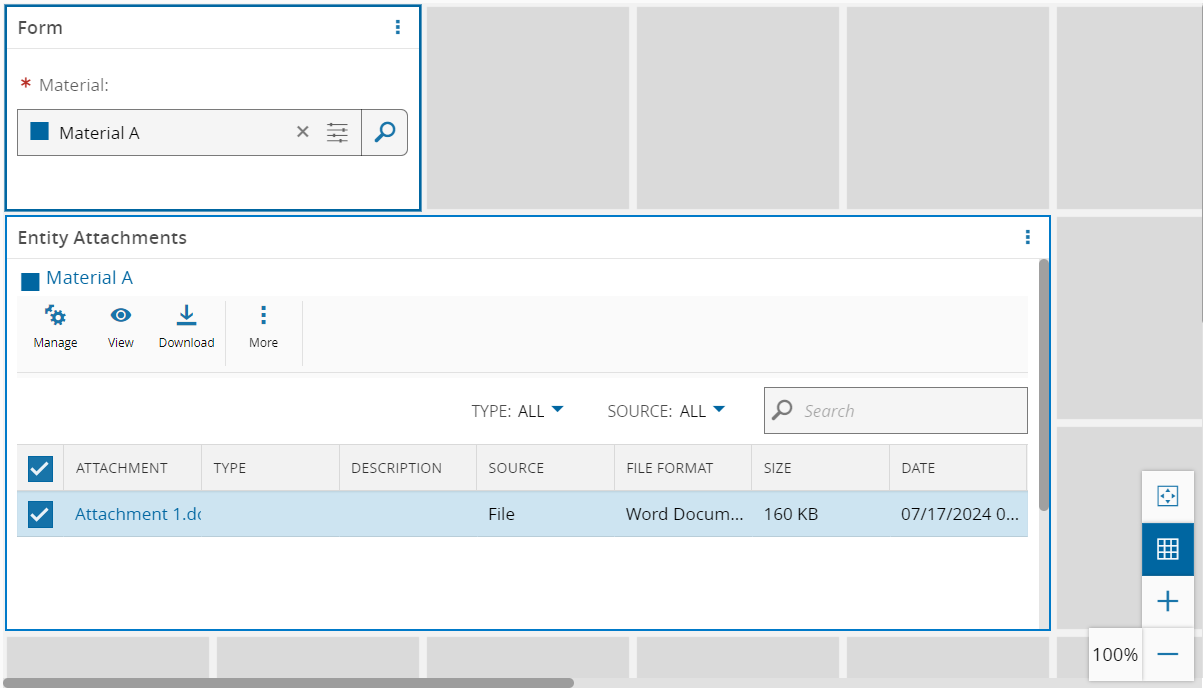Open the More actions toolbar menu
Screen dimensions: 1203x688
tap(263, 328)
